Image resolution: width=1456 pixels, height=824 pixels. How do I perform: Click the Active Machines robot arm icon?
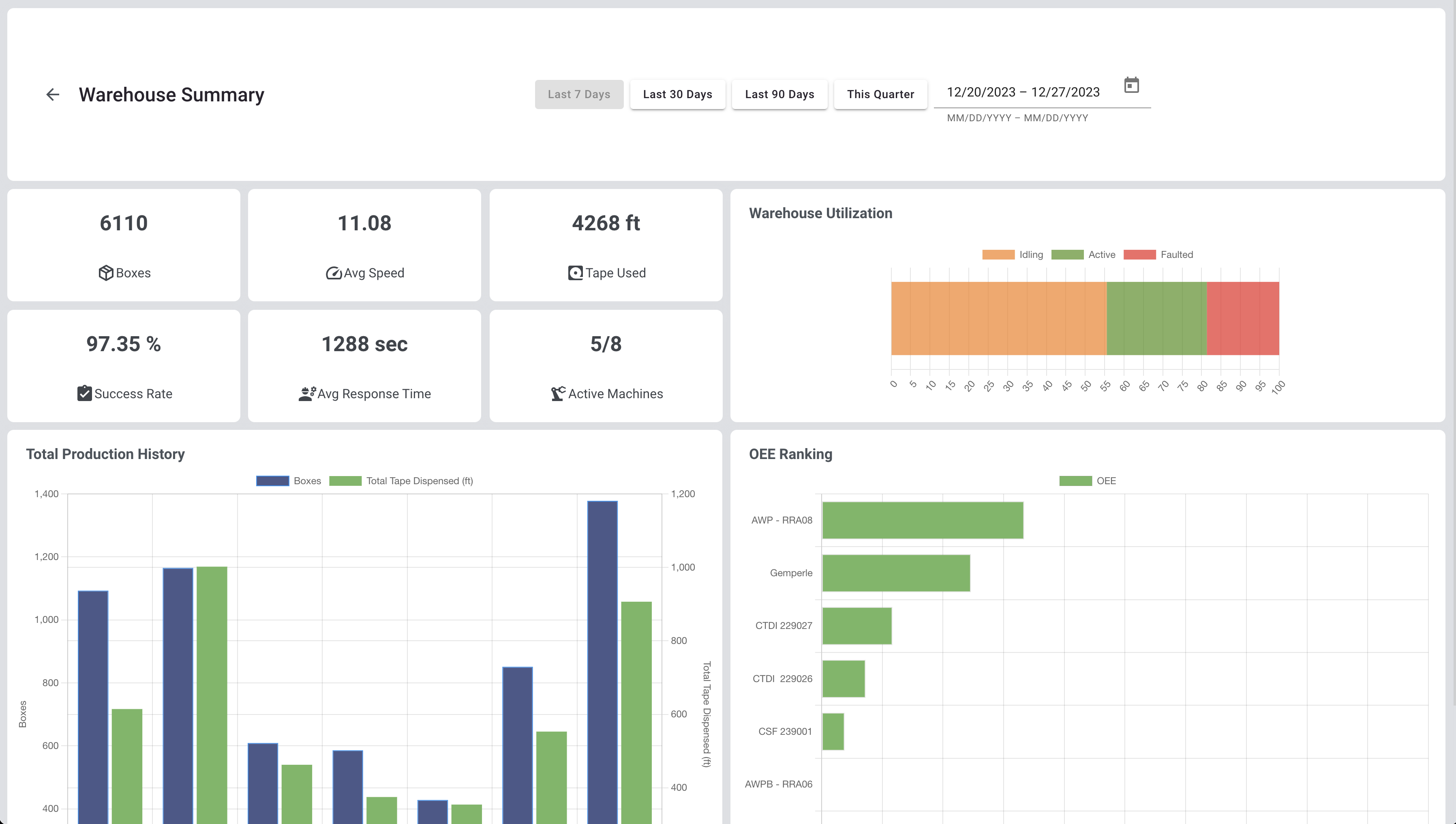pyautogui.click(x=558, y=393)
